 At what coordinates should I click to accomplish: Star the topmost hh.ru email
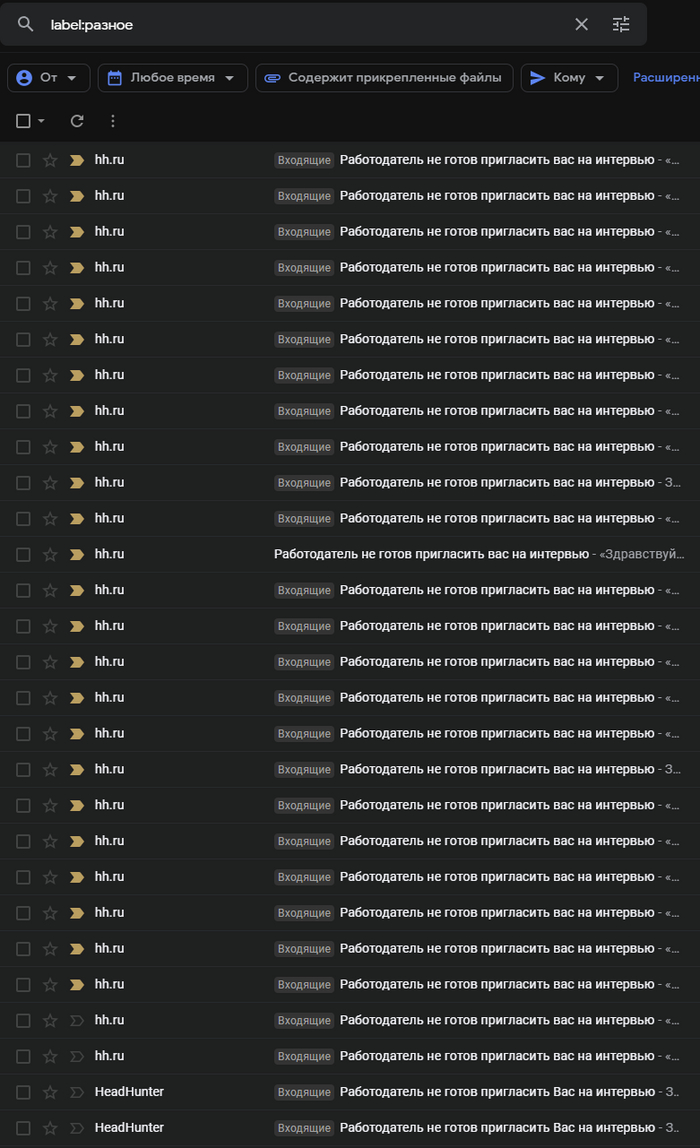point(50,160)
